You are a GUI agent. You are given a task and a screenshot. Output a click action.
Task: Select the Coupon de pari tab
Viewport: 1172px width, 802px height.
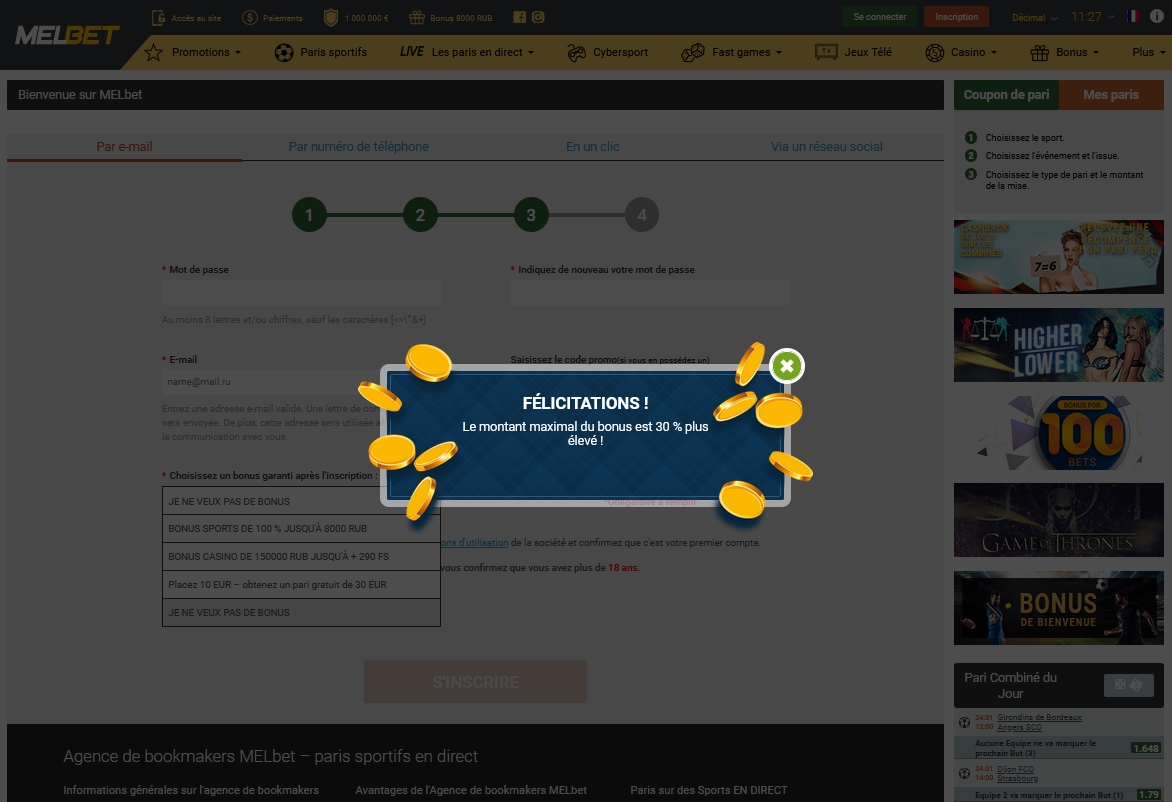click(1006, 95)
